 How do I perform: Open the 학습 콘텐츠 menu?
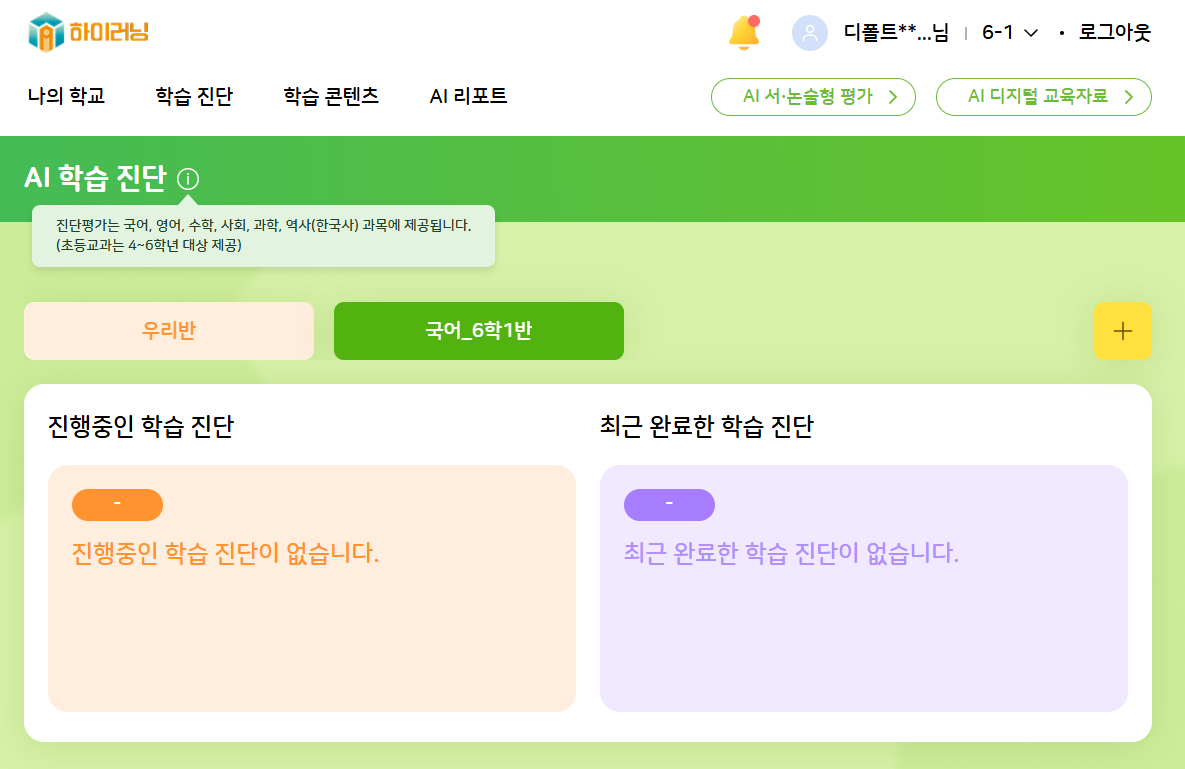[x=331, y=97]
